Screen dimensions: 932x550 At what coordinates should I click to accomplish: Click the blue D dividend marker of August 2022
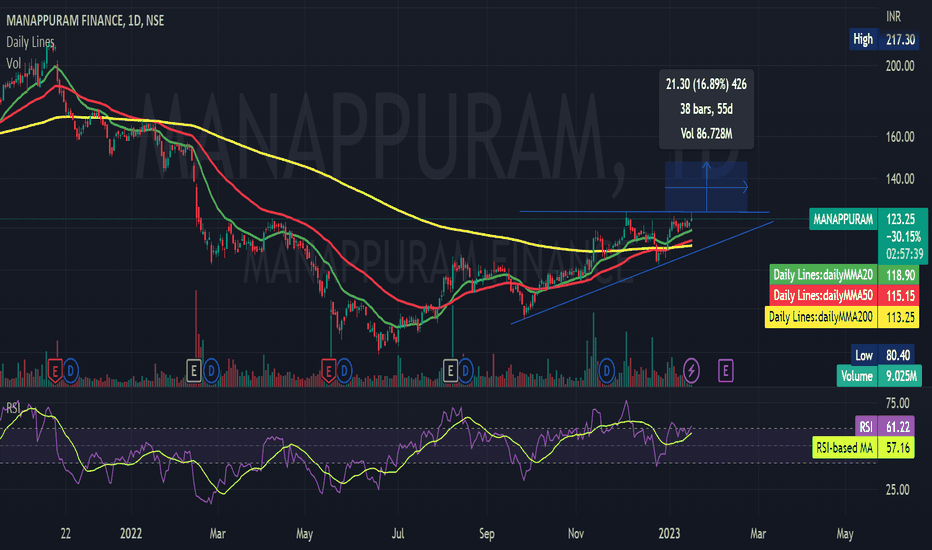(465, 372)
